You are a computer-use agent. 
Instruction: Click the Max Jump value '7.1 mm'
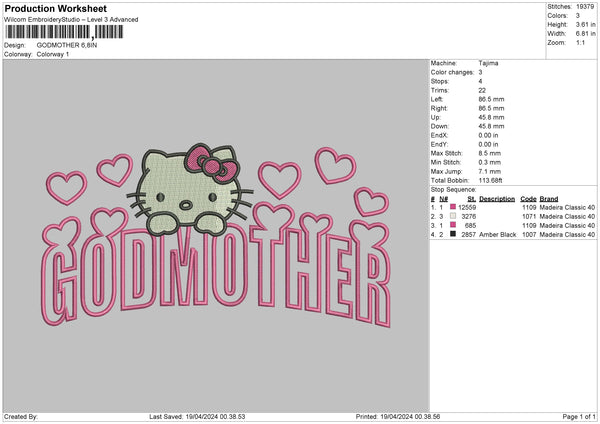(489, 171)
